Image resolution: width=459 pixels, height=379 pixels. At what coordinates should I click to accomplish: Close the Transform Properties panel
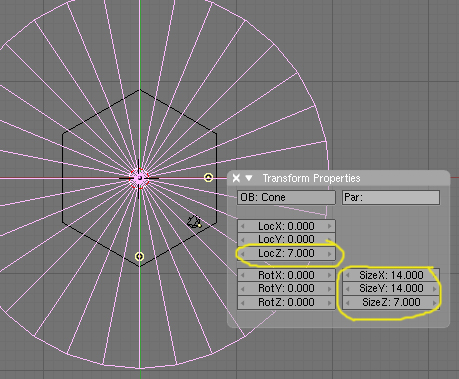click(x=236, y=178)
